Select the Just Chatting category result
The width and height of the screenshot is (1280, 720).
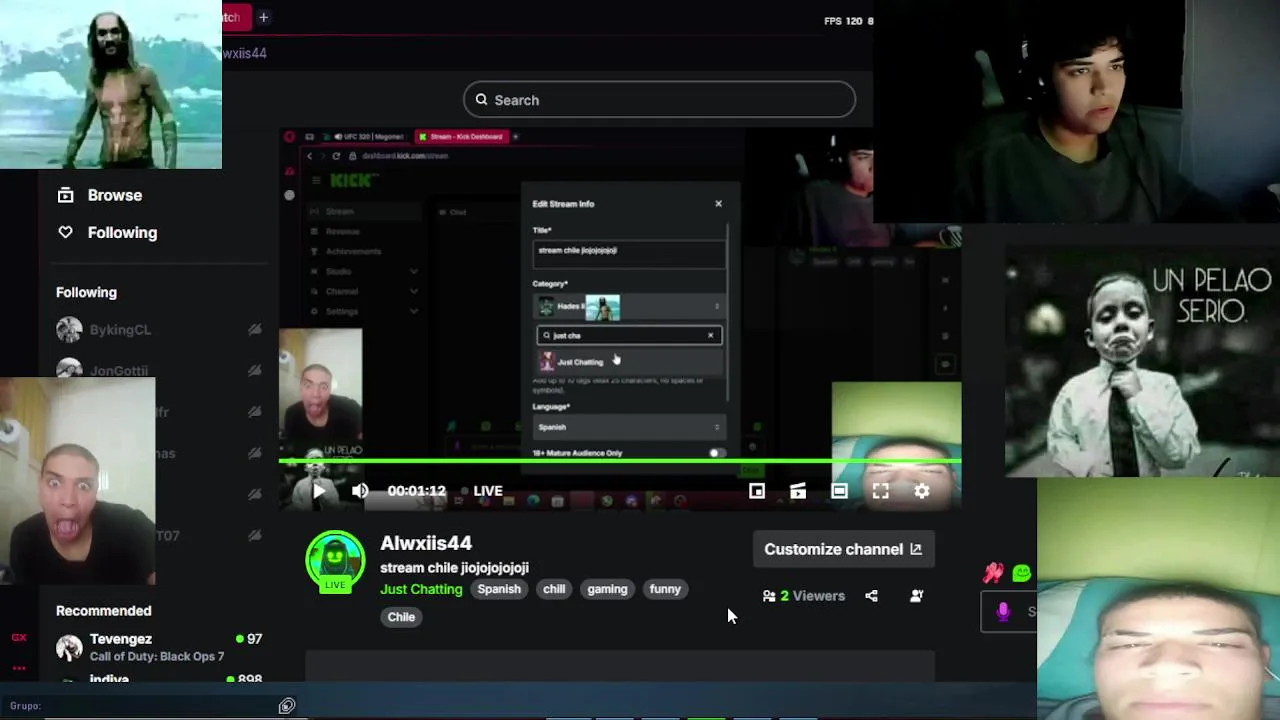[629, 362]
